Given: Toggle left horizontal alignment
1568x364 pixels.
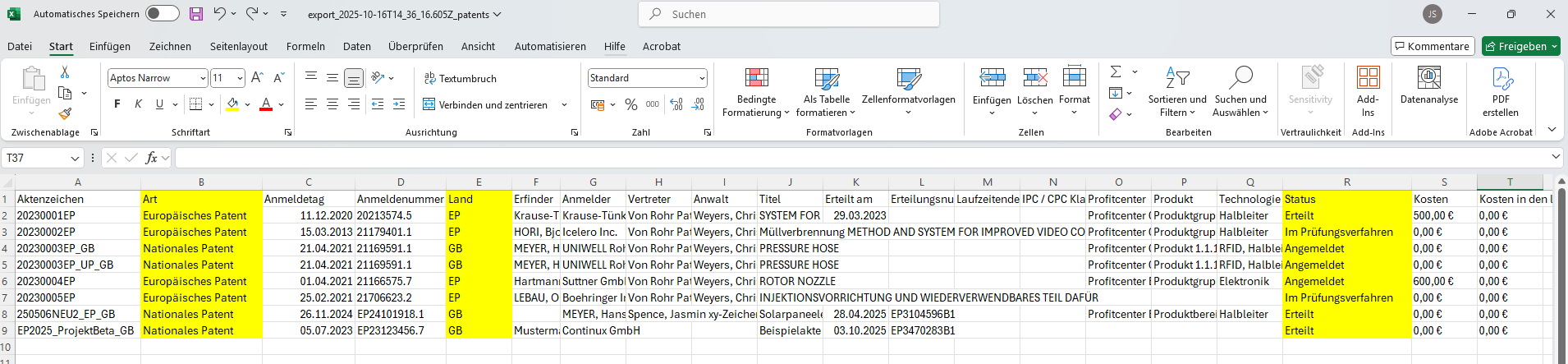Looking at the screenshot, I should pyautogui.click(x=311, y=104).
